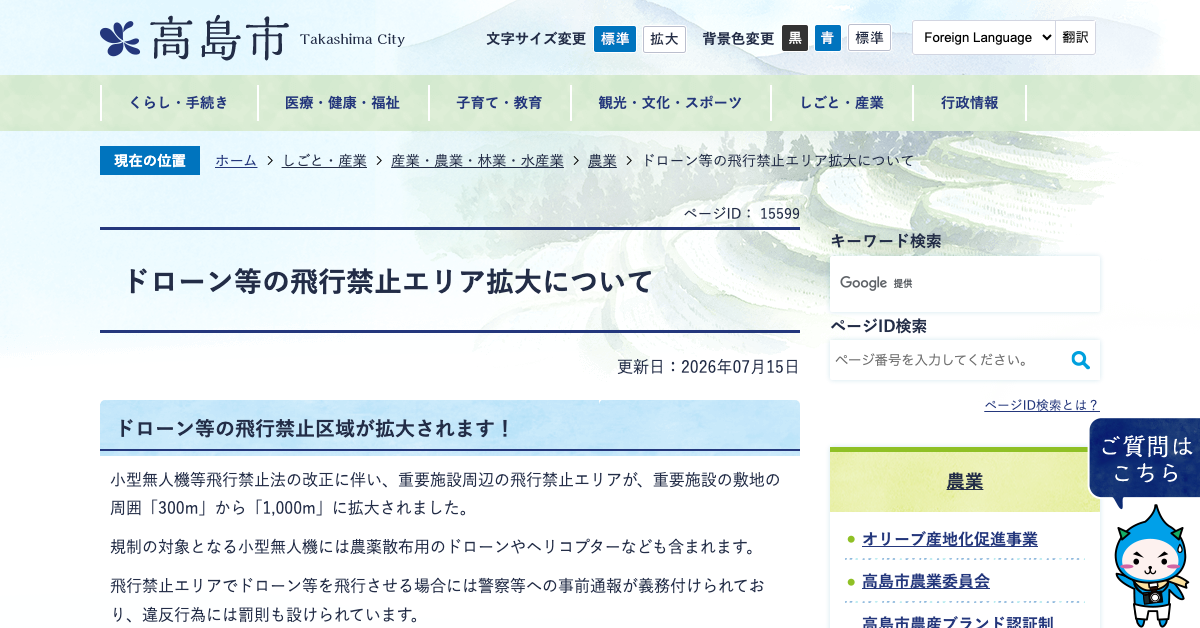Reset background color to 標準
1200x628 pixels.
[869, 38]
